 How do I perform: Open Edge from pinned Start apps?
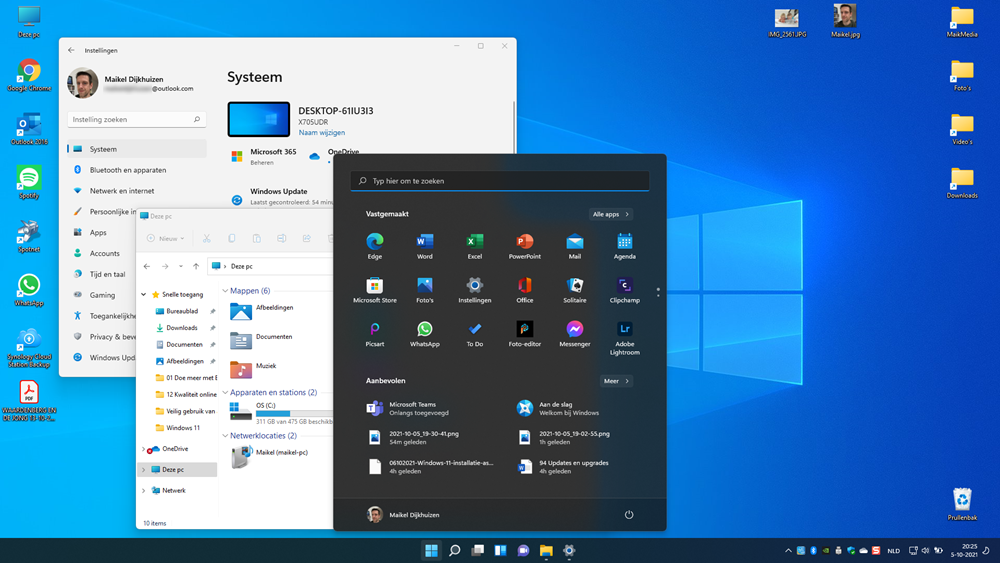click(374, 246)
